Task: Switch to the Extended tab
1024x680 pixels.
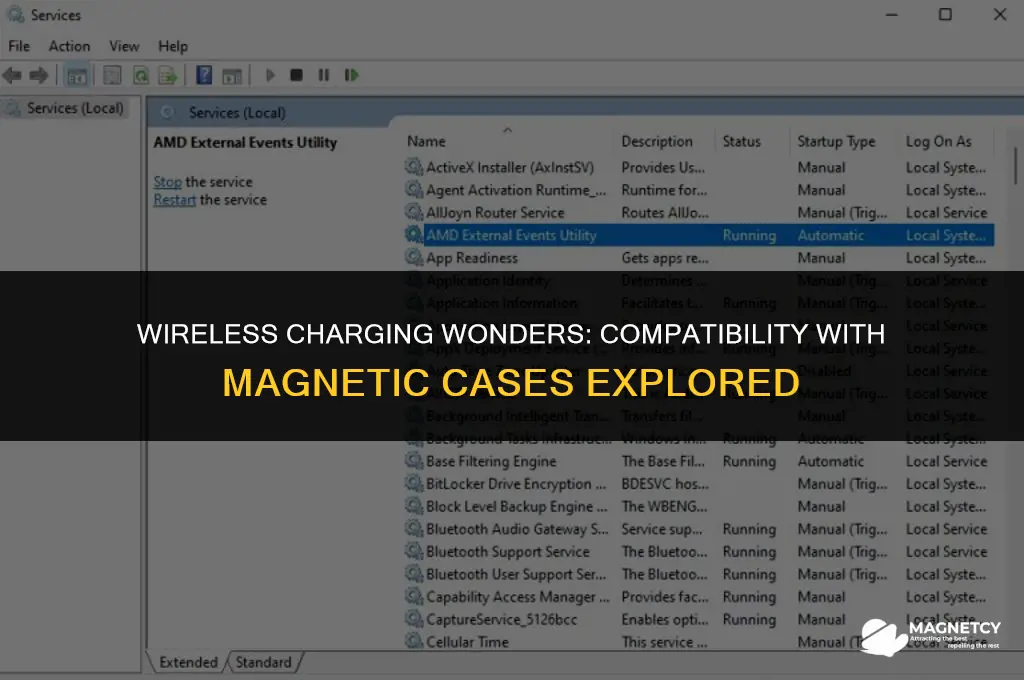Action: pos(188,662)
